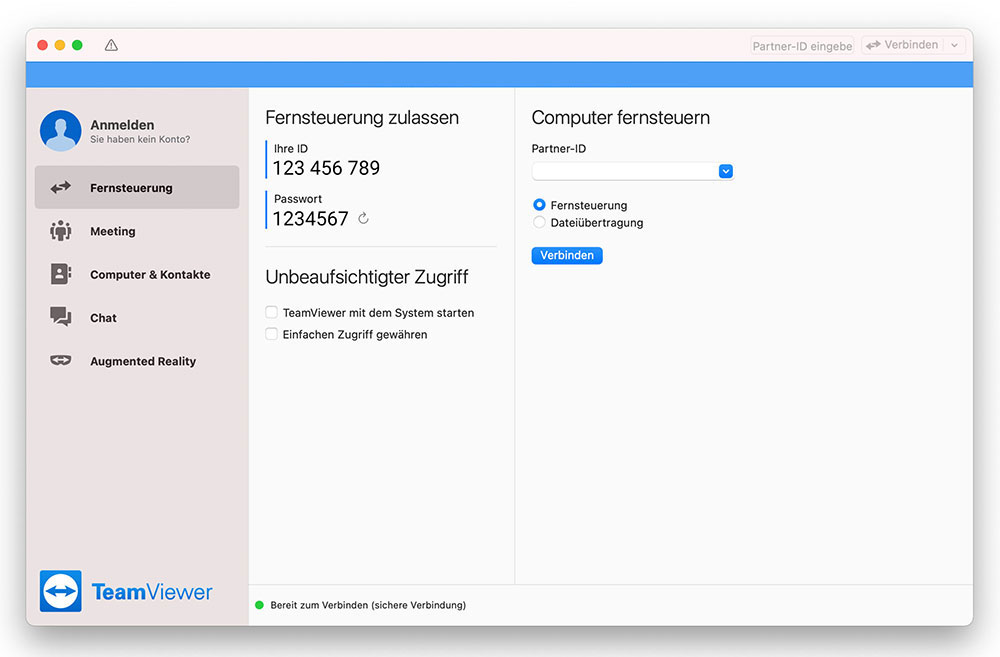Switch to the Chat tab label
The width and height of the screenshot is (1000, 657).
click(103, 318)
